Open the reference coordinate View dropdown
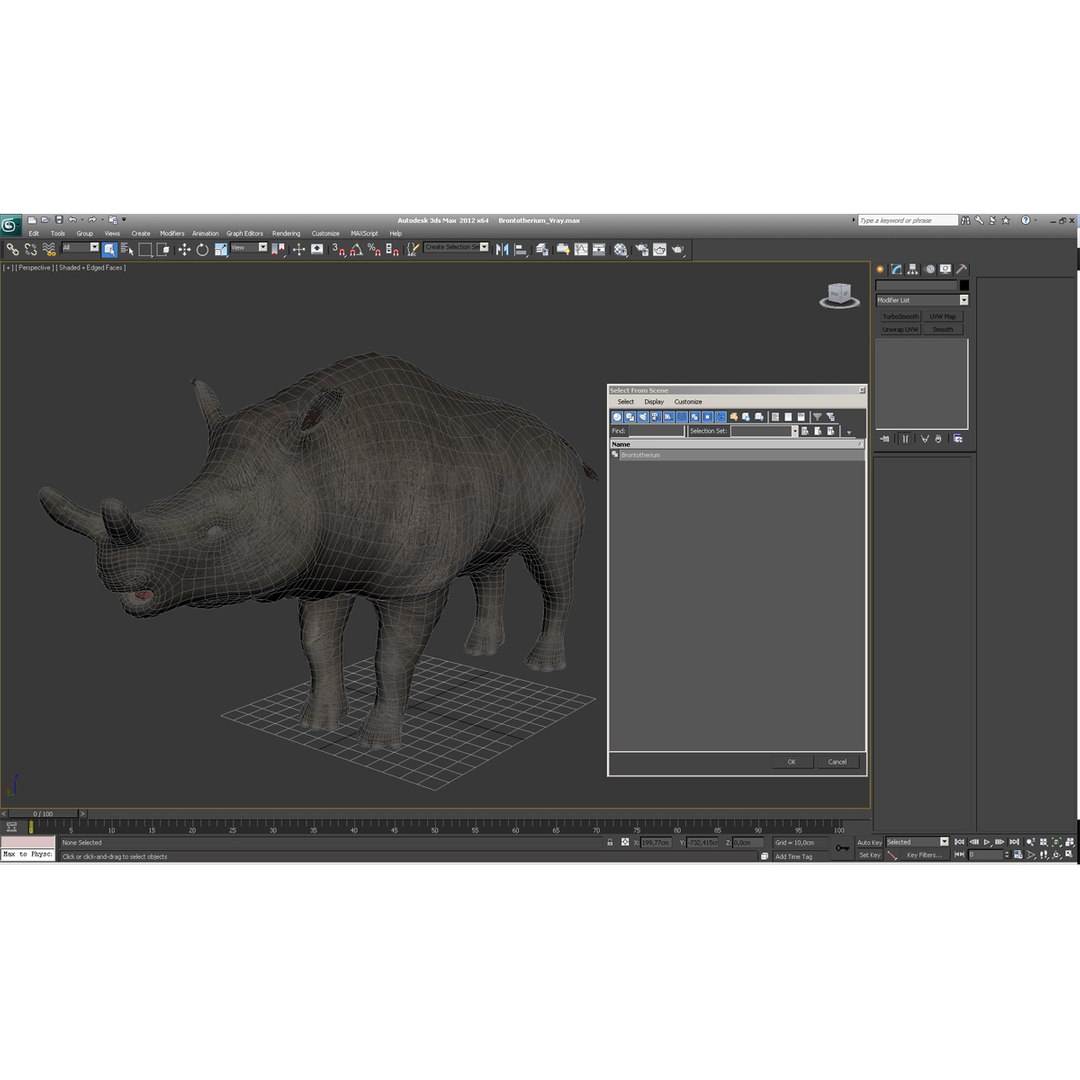The height and width of the screenshot is (1080, 1080). coord(249,247)
